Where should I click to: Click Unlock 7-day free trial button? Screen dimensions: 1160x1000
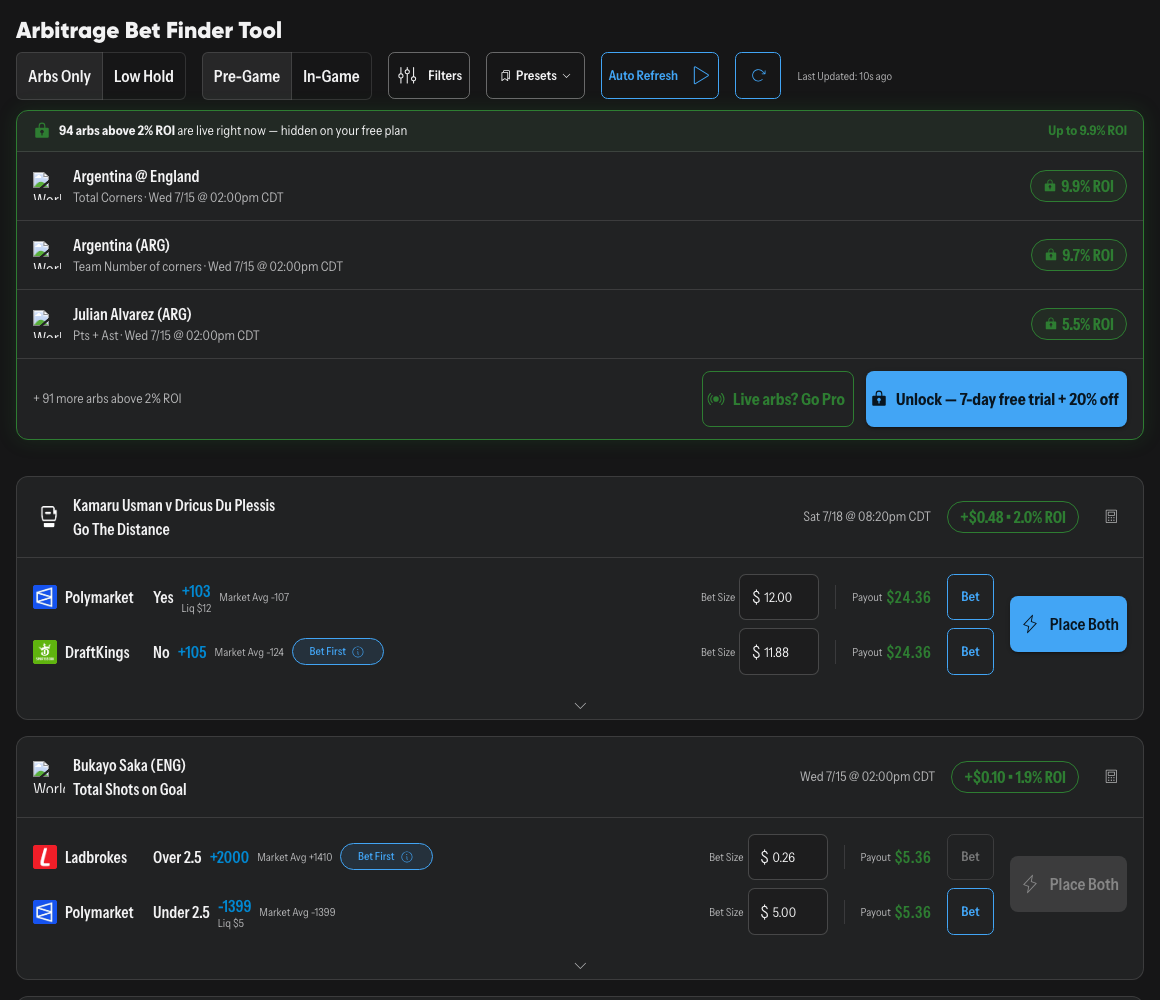[996, 399]
